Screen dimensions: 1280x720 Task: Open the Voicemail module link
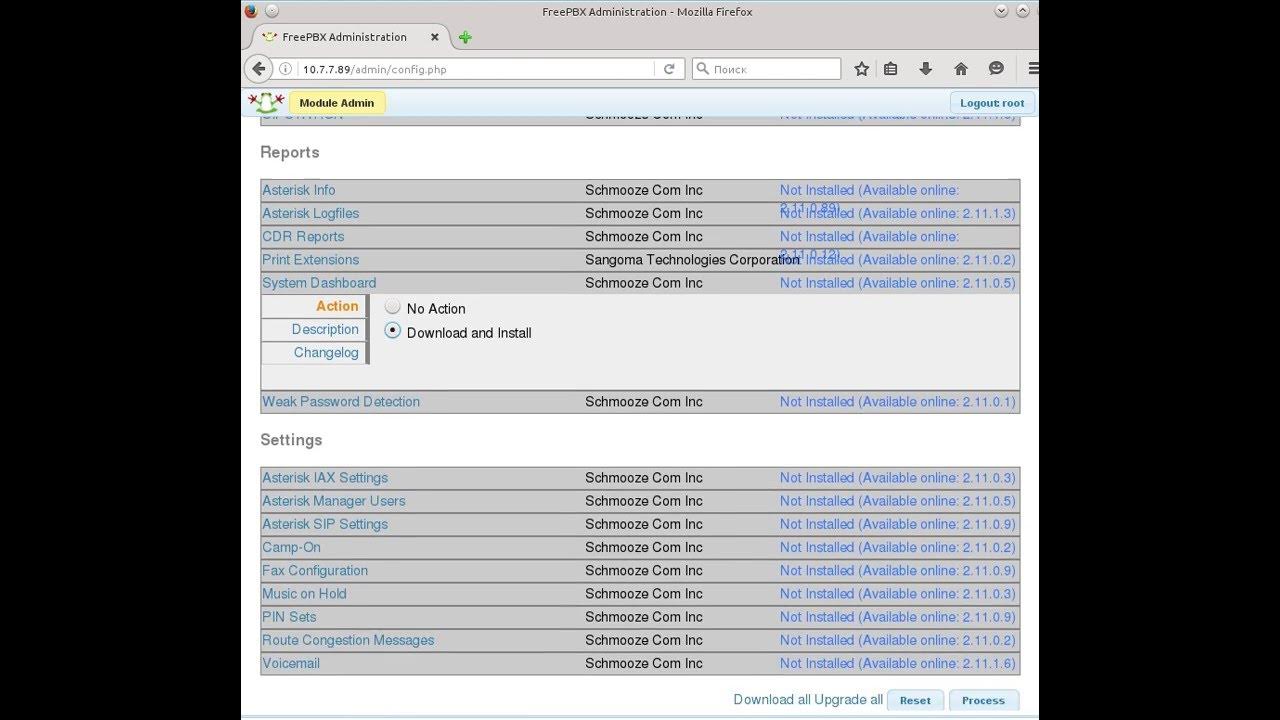[291, 663]
